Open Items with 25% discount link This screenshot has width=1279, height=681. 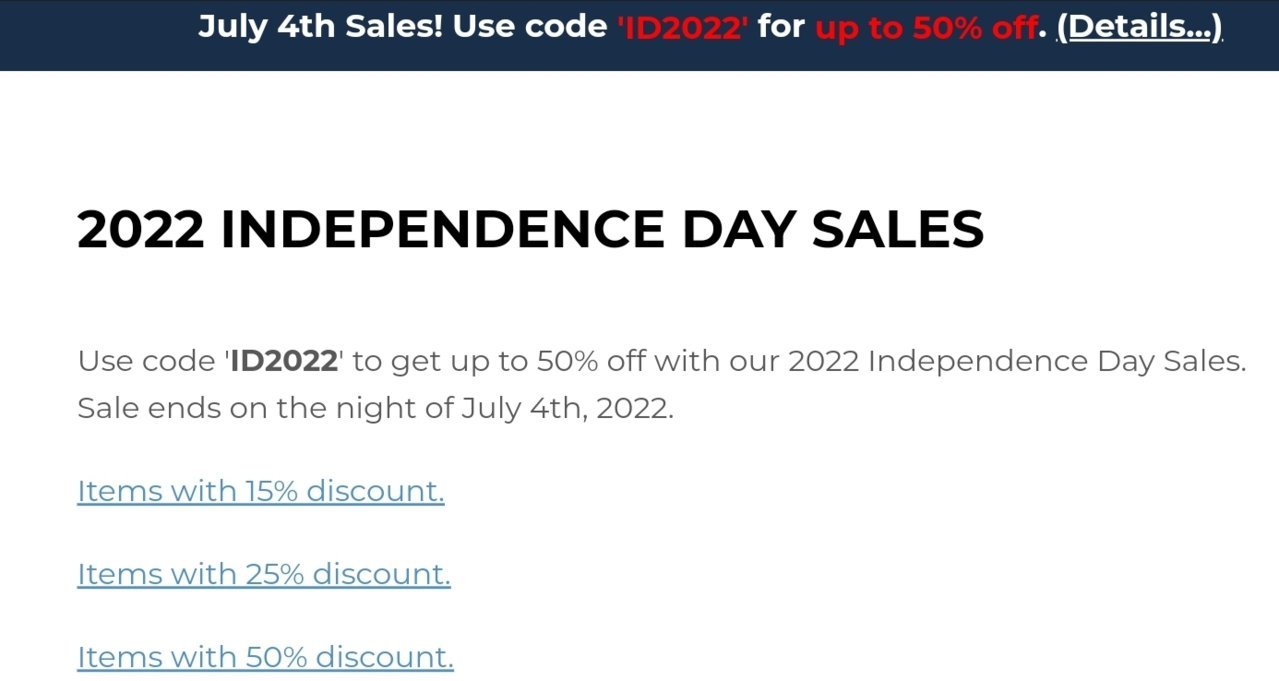(x=264, y=574)
